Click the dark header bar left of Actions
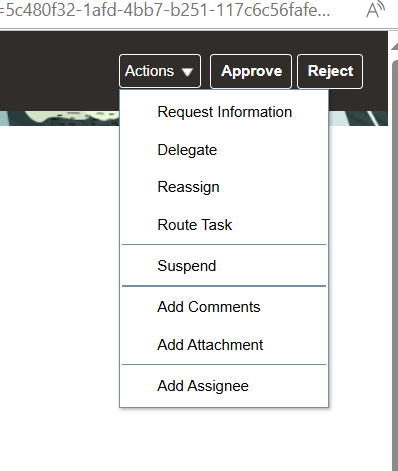 (x=59, y=71)
